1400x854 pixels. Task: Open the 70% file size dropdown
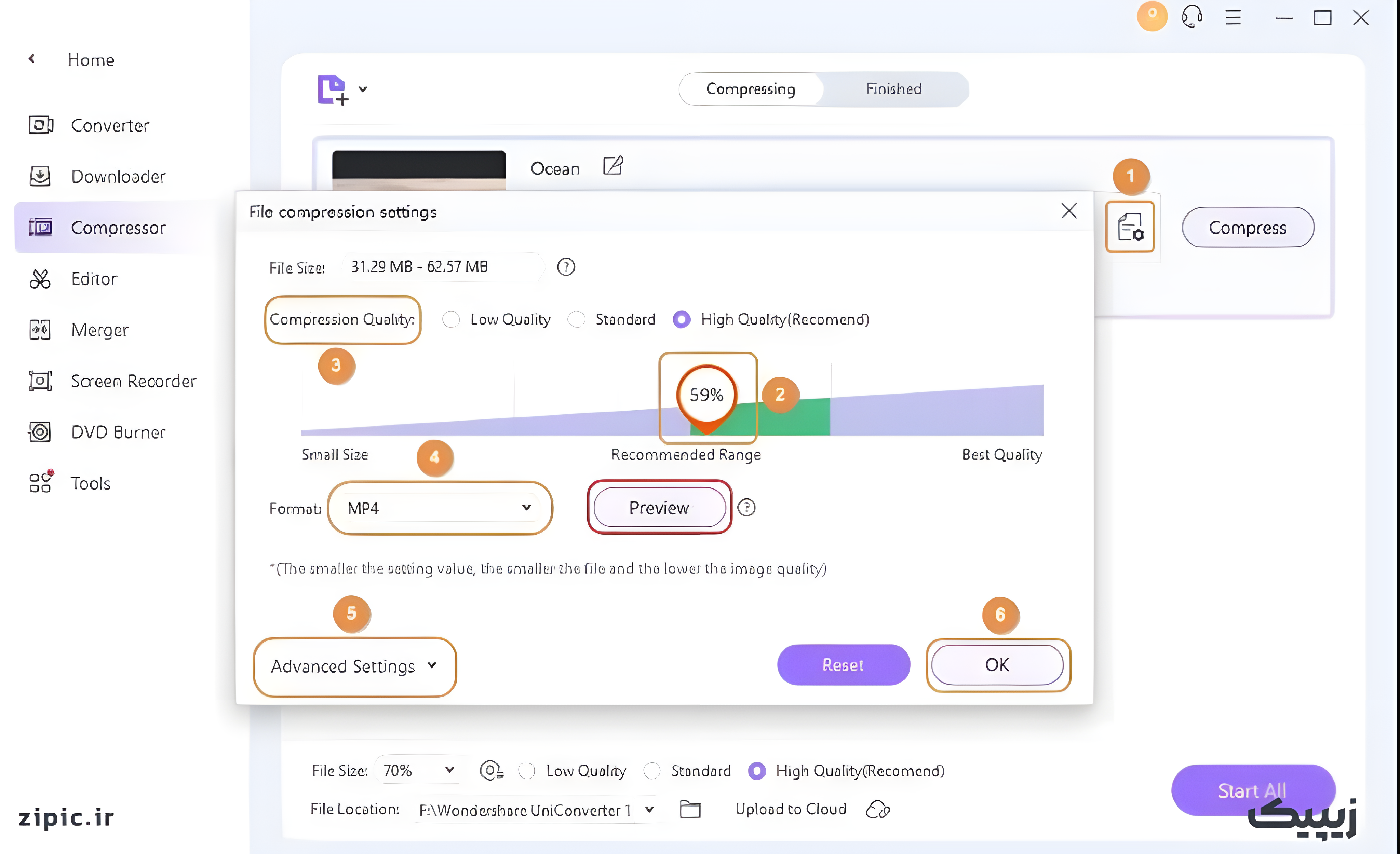click(418, 771)
